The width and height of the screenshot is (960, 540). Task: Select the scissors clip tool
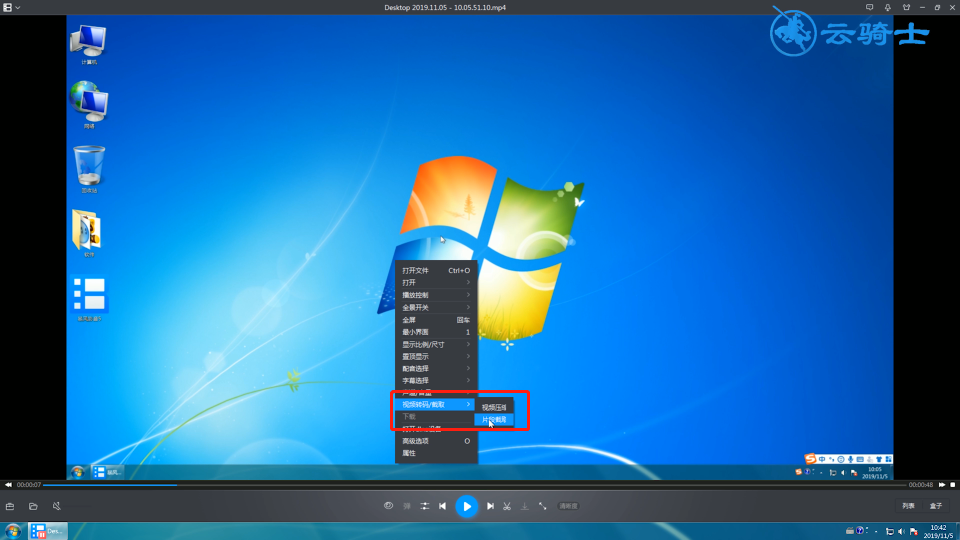click(507, 506)
